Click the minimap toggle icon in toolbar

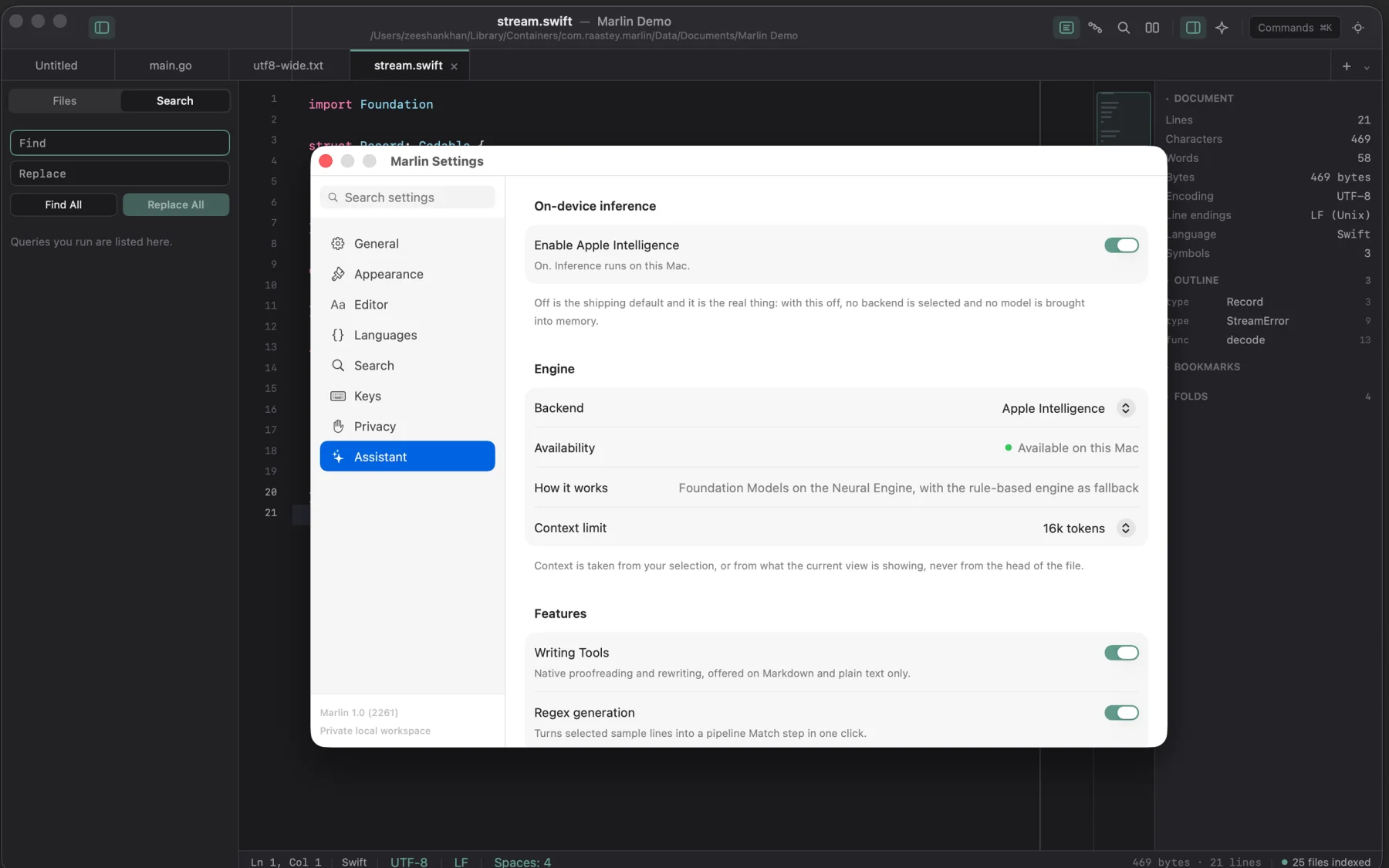pos(1066,28)
